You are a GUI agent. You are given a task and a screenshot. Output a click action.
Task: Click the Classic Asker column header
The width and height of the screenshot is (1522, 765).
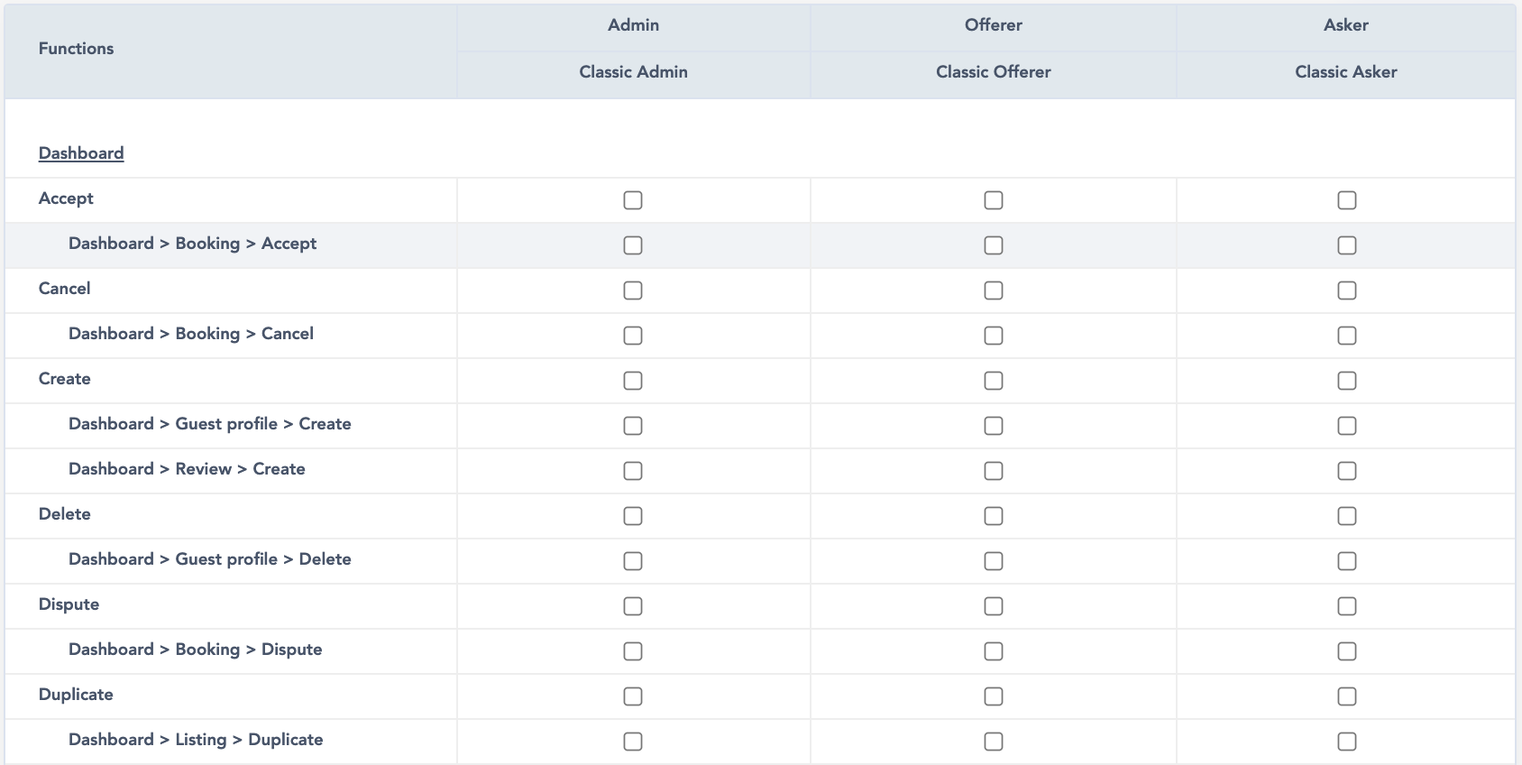pos(1346,72)
